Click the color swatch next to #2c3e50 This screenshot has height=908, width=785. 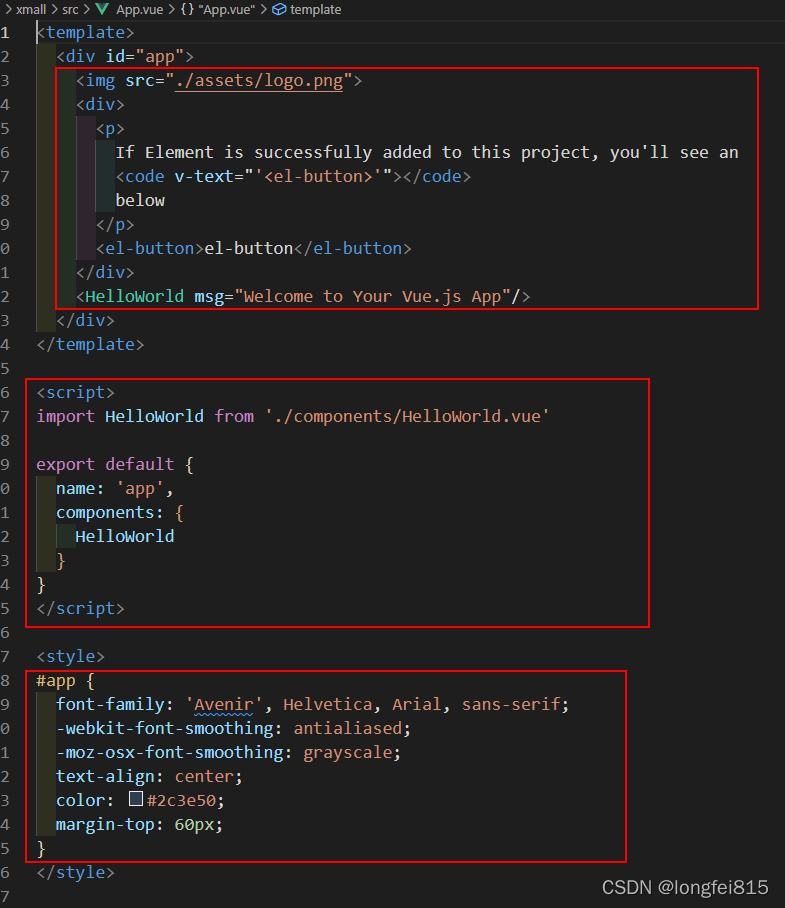(x=136, y=798)
